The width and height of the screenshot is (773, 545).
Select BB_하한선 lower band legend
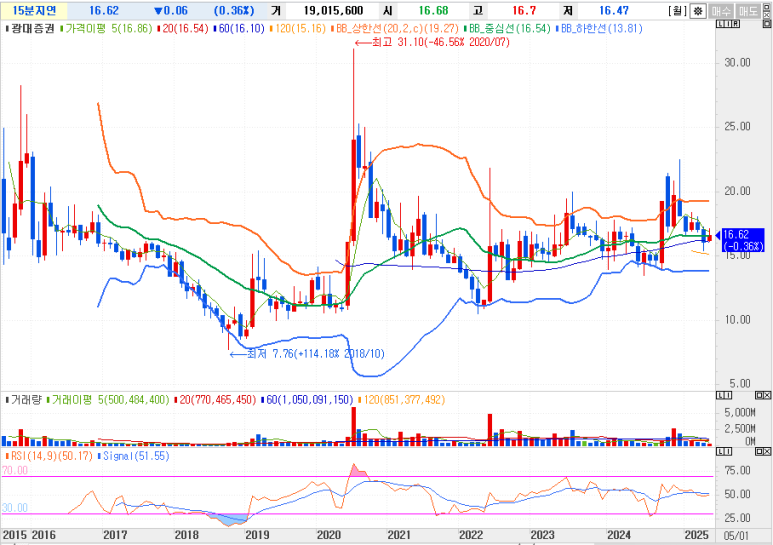coord(599,29)
